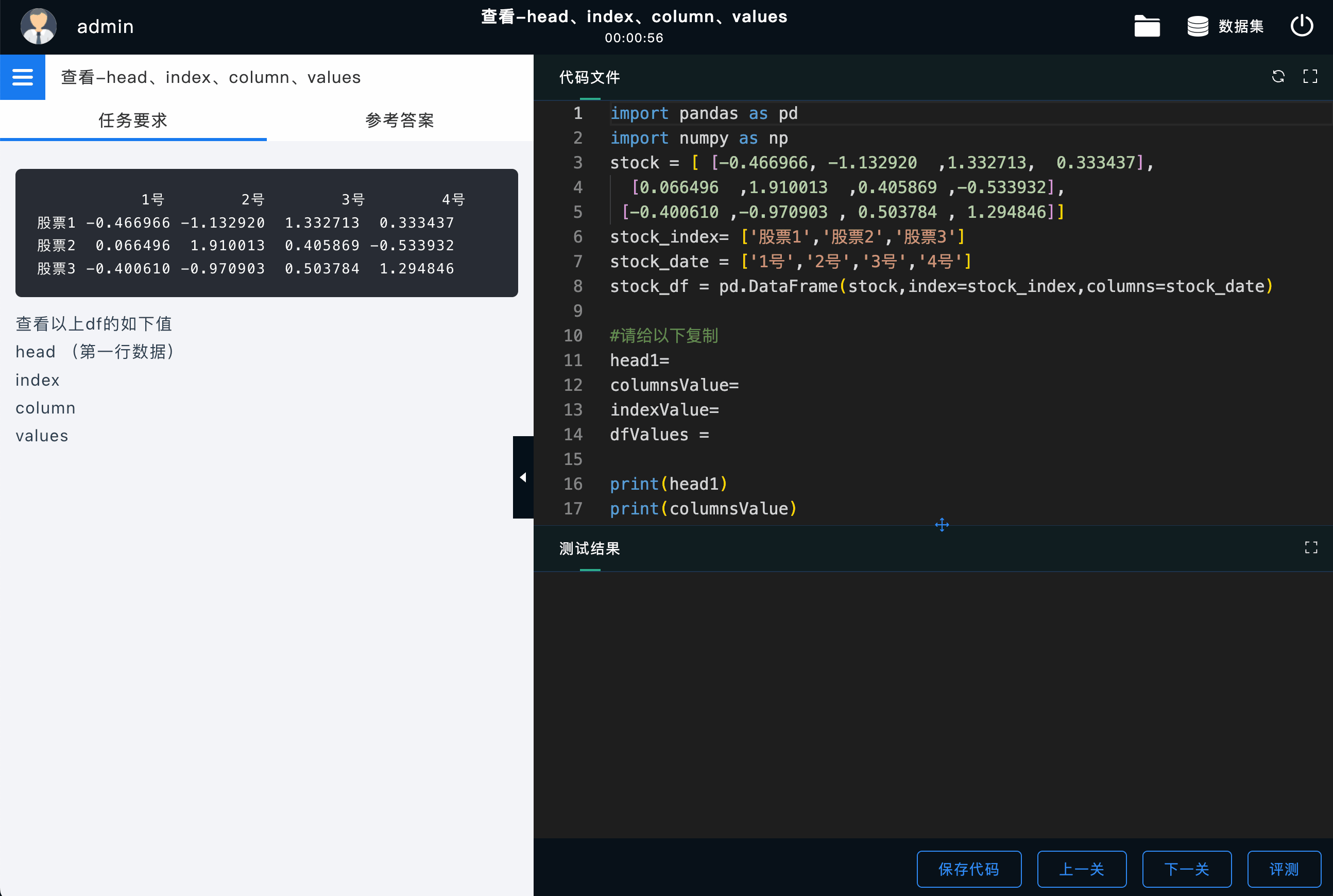1333x896 pixels.
Task: Click line number 15 in the gutter
Action: [573, 459]
